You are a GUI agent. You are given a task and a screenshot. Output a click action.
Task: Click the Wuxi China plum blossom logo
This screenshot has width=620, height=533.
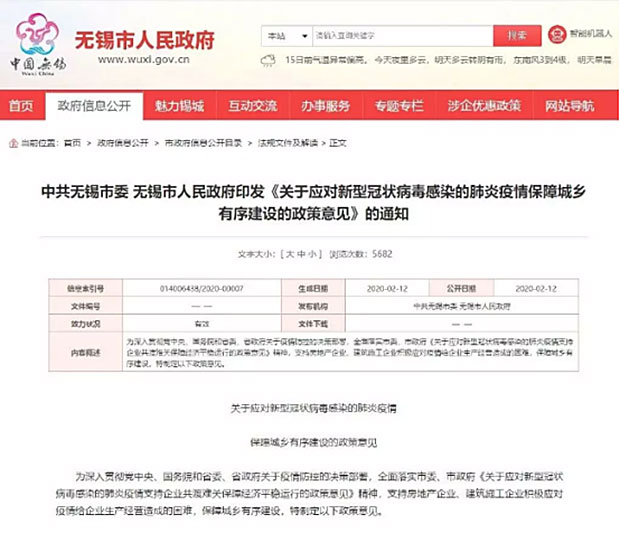(38, 43)
